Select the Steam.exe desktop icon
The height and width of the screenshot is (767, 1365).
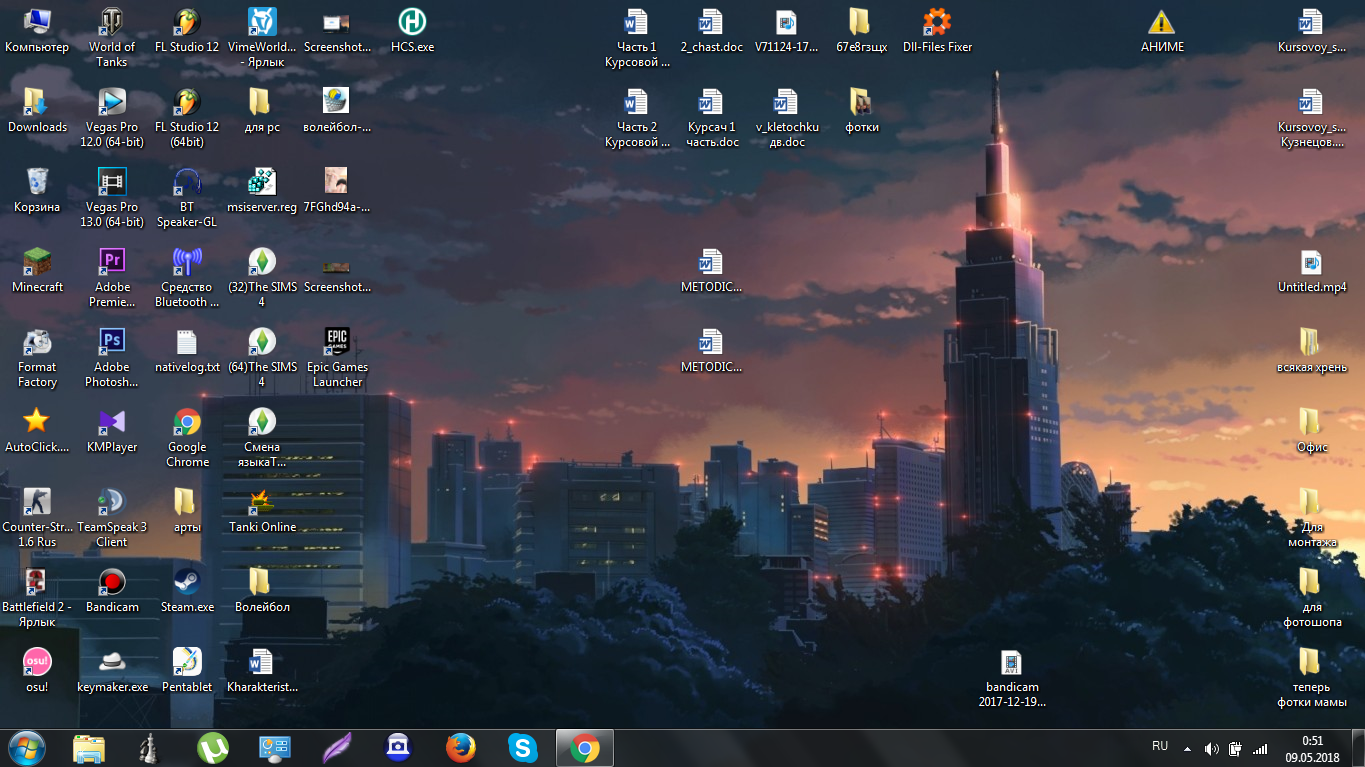[187, 590]
